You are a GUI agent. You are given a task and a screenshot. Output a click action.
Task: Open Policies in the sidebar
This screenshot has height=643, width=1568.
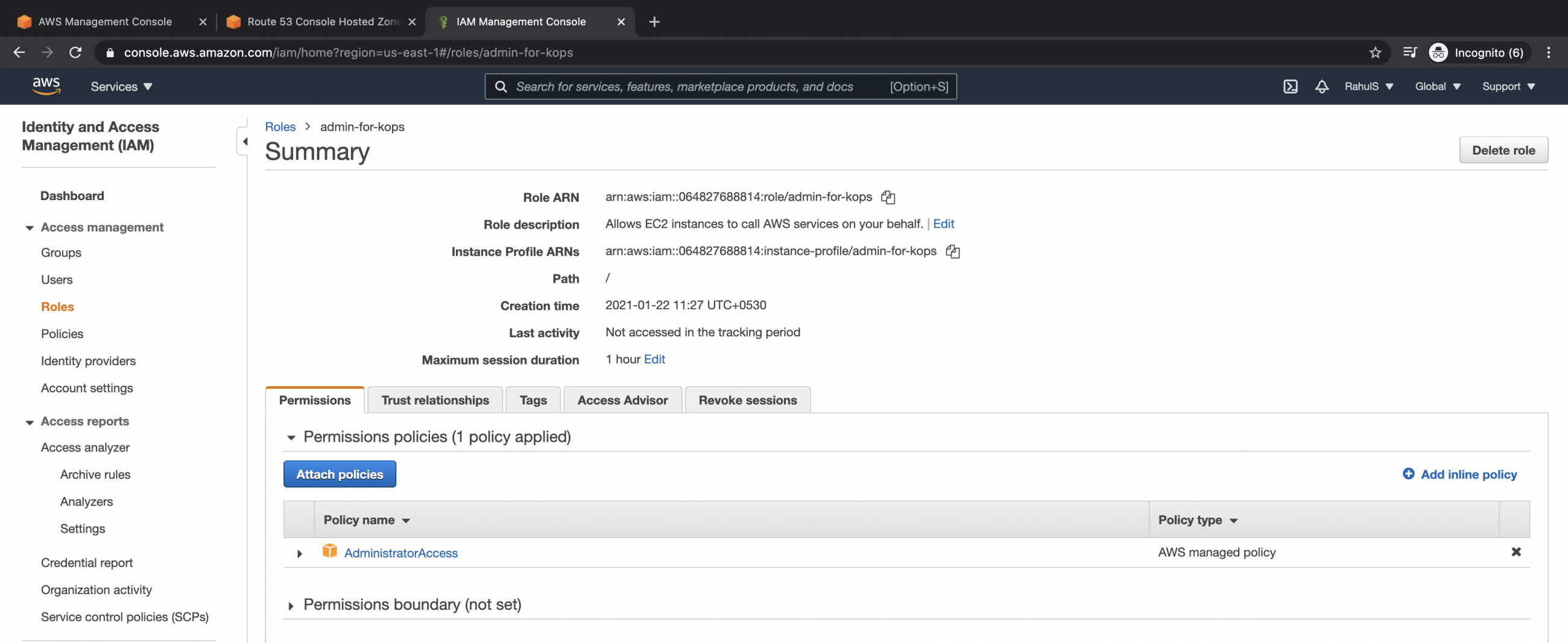[x=62, y=334]
